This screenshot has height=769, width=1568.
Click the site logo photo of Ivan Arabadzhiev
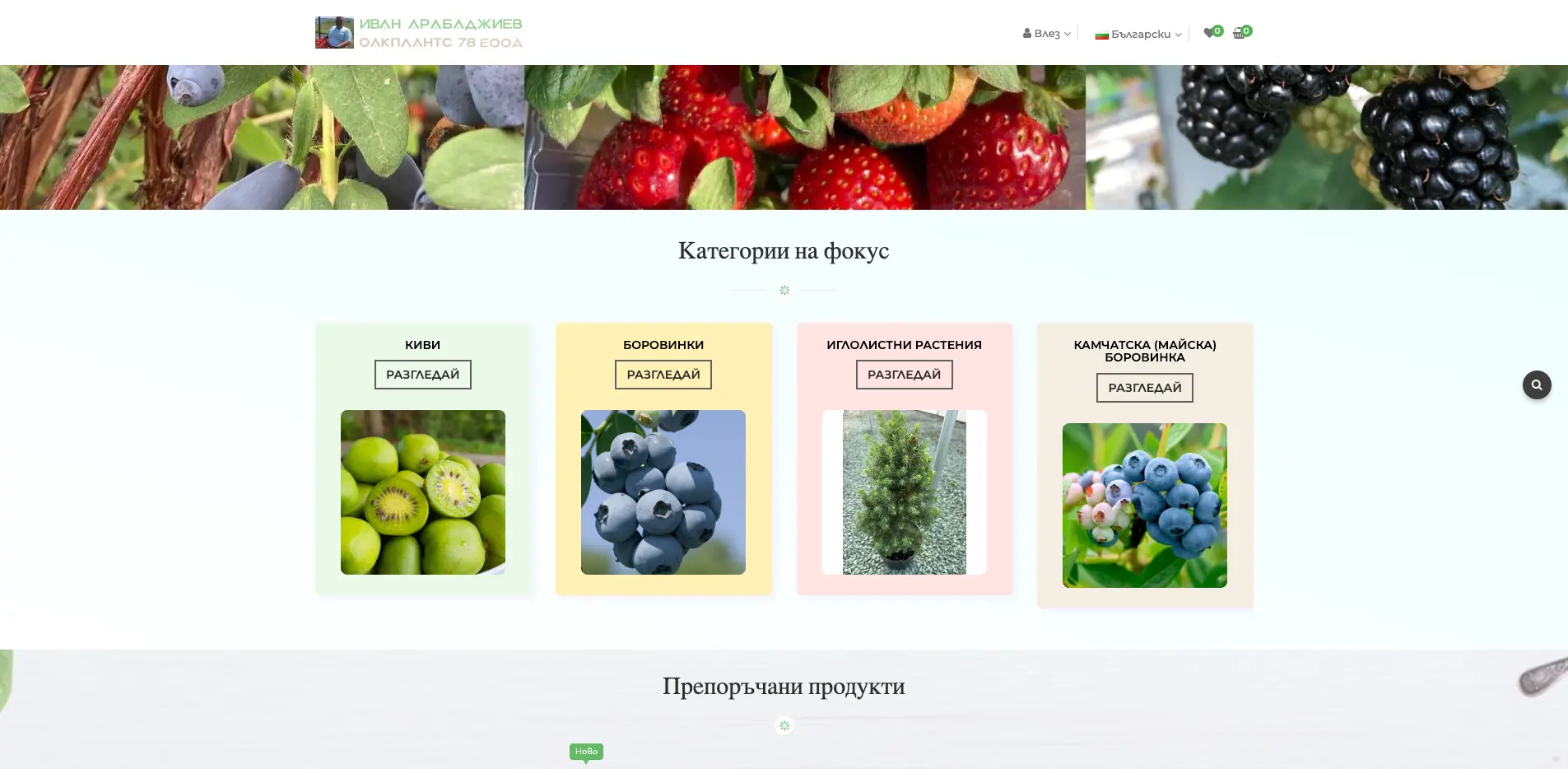click(x=334, y=32)
